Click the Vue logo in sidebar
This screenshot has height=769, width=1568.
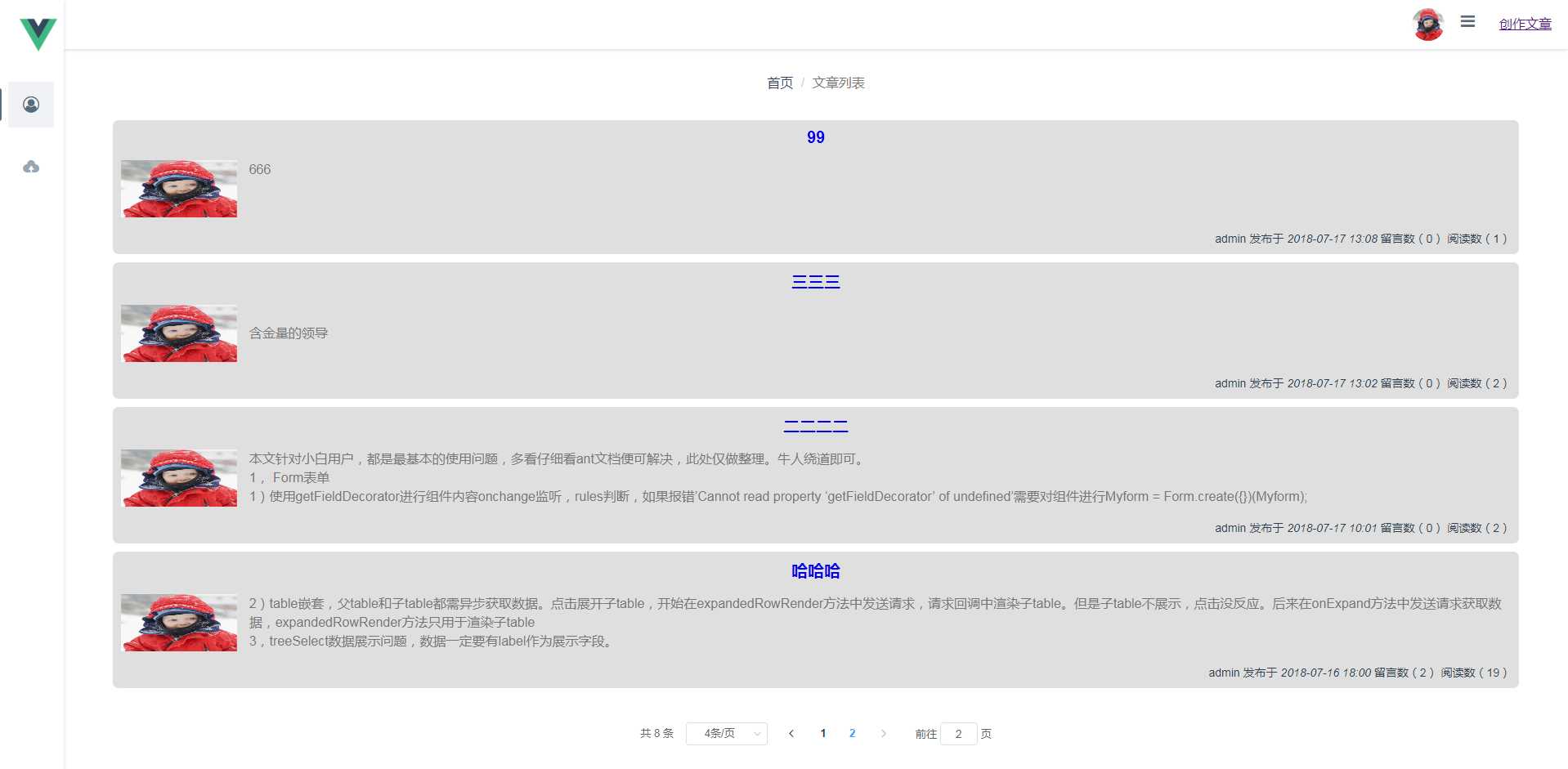click(38, 34)
